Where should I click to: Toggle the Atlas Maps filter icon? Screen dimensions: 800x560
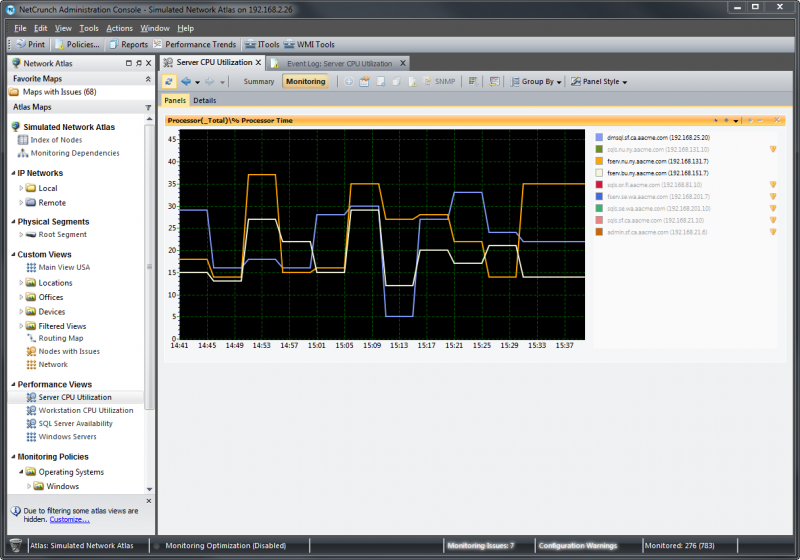(x=148, y=108)
